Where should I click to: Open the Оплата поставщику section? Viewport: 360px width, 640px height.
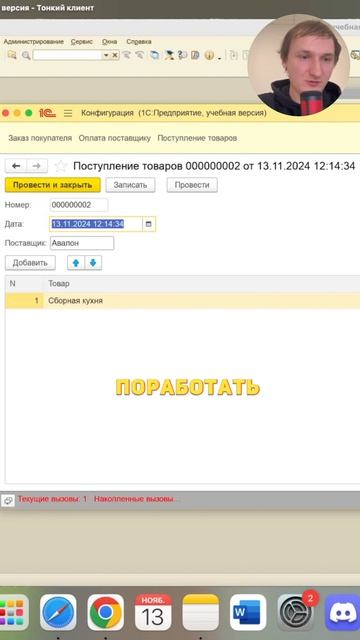115,138
